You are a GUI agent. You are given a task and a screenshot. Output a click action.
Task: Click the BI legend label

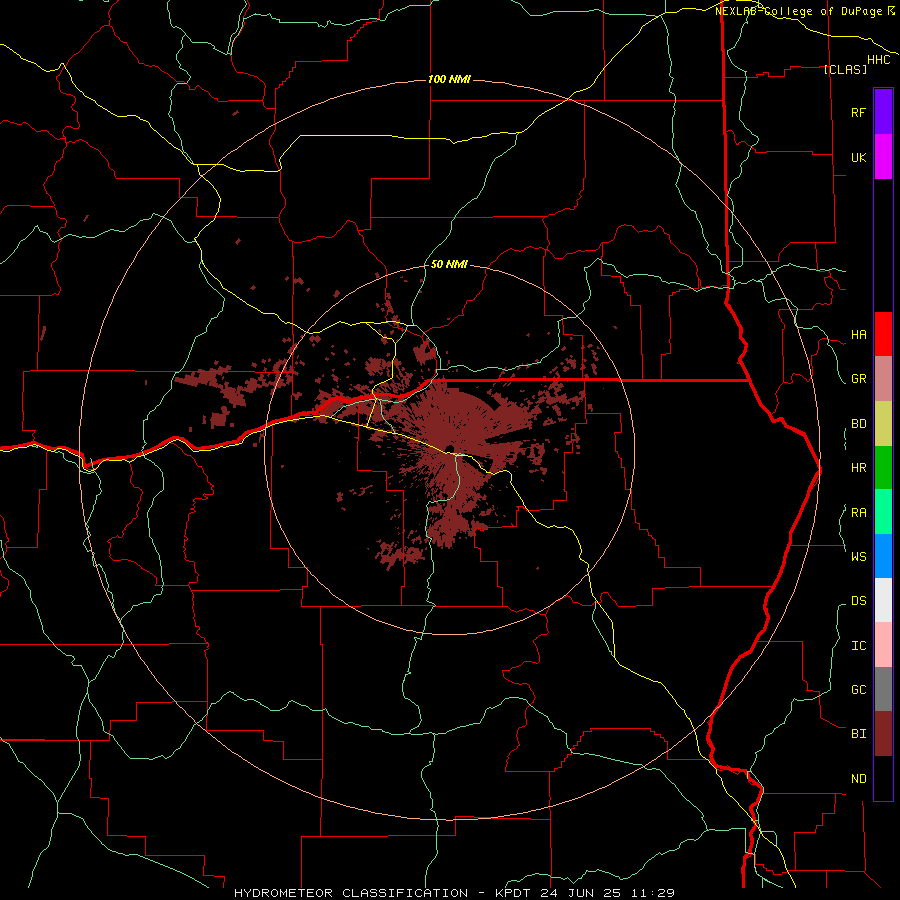click(x=858, y=734)
